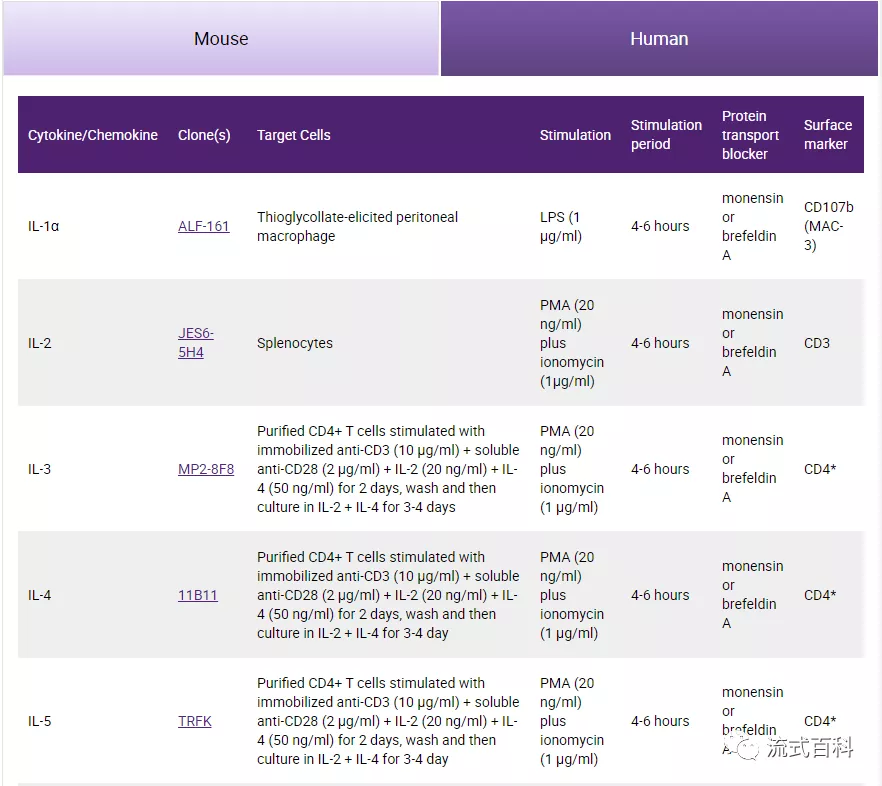
Task: Switch to the Human tab
Action: click(x=659, y=39)
